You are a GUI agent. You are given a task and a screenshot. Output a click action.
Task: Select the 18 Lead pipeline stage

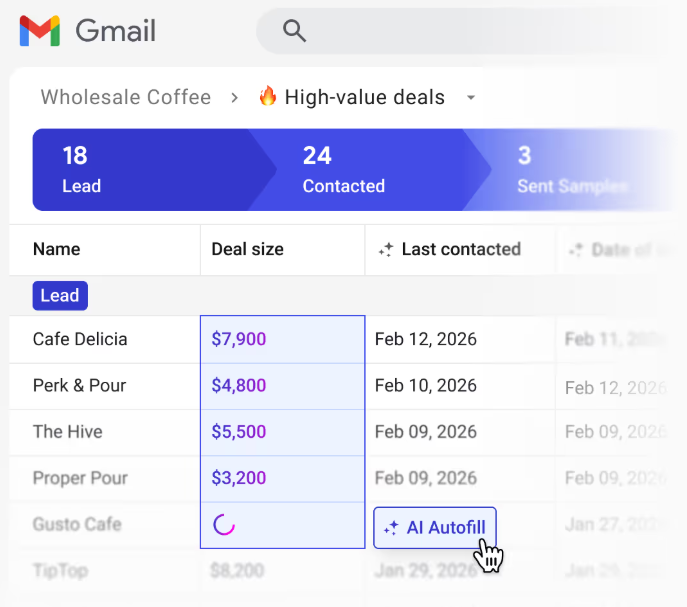pos(145,170)
